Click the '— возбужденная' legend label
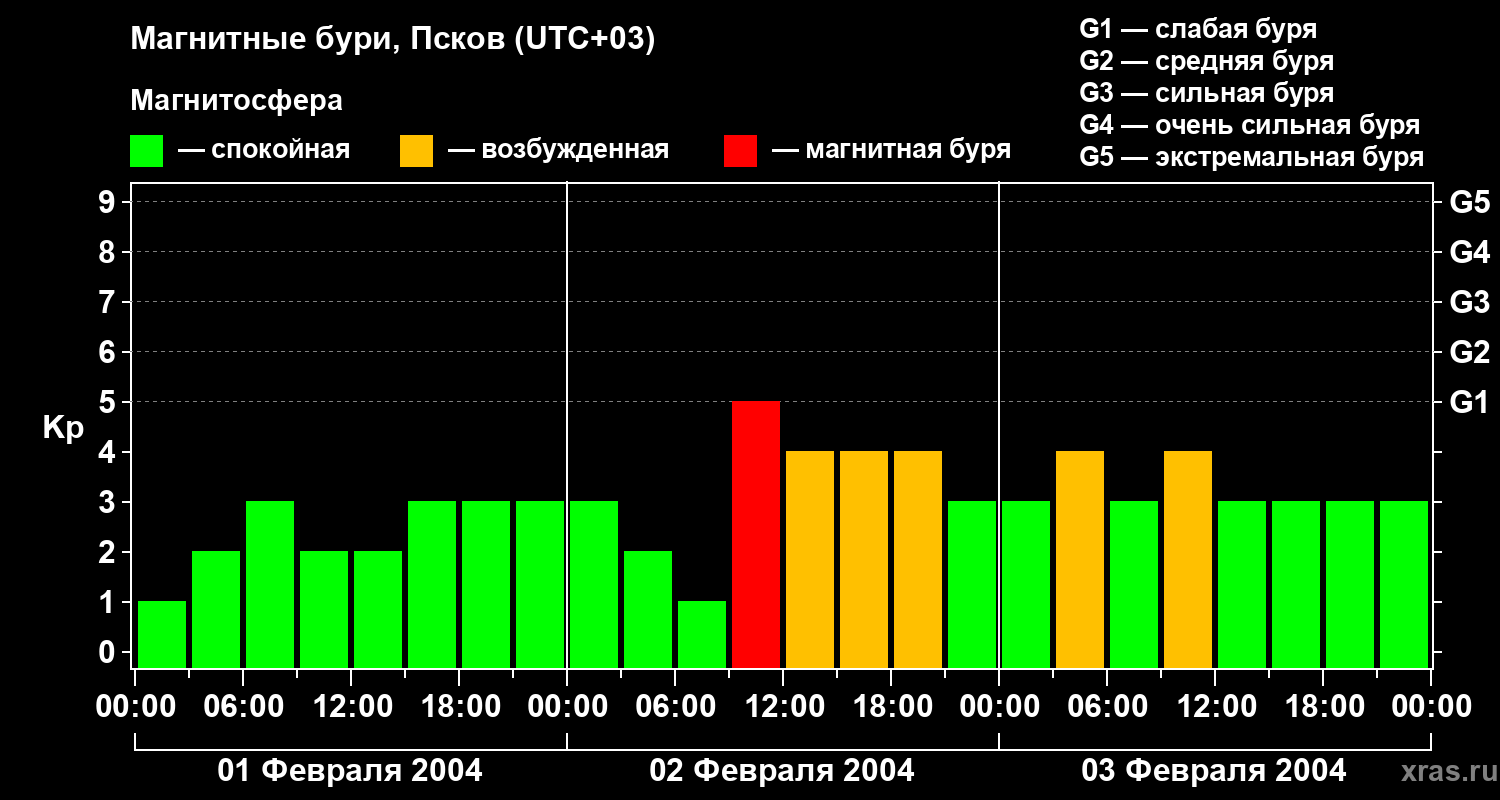The width and height of the screenshot is (1500, 800). pos(558,150)
